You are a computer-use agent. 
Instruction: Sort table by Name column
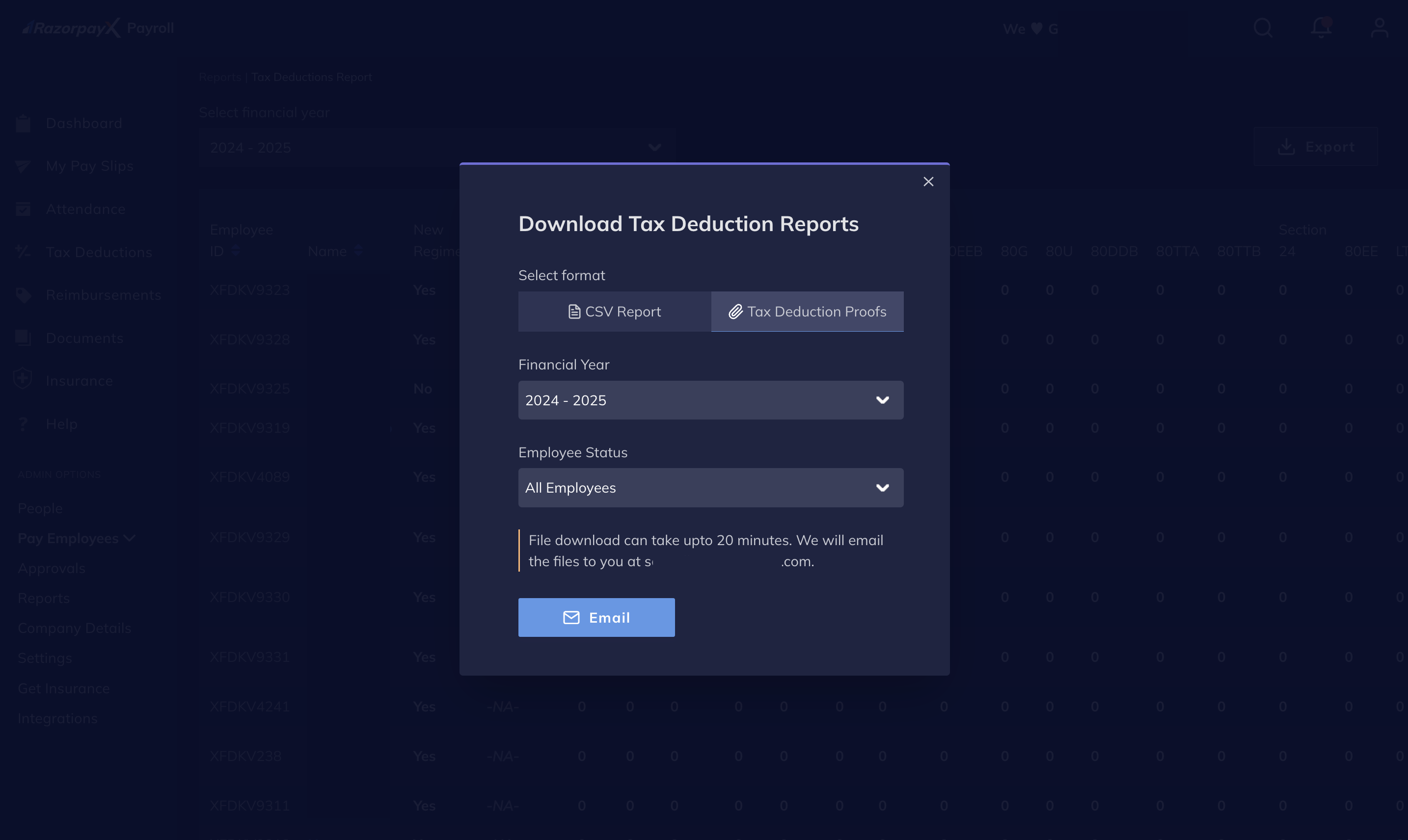358,251
